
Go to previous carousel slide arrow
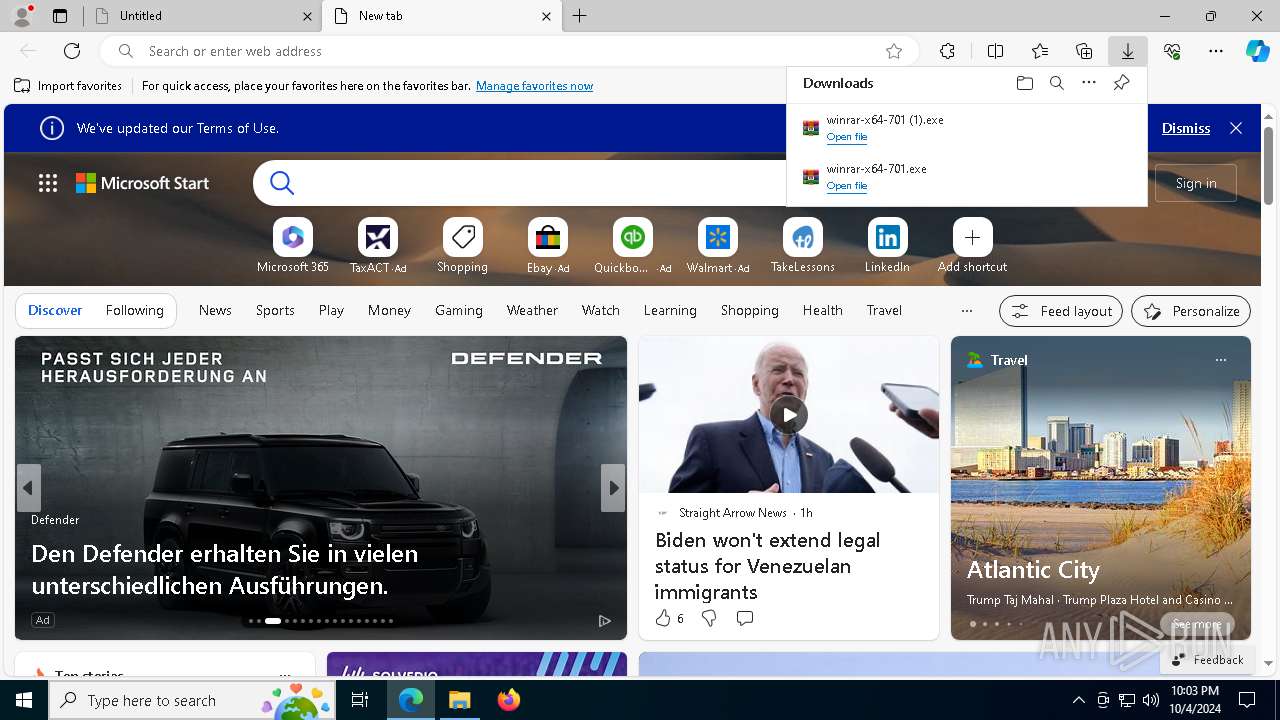tap(28, 488)
